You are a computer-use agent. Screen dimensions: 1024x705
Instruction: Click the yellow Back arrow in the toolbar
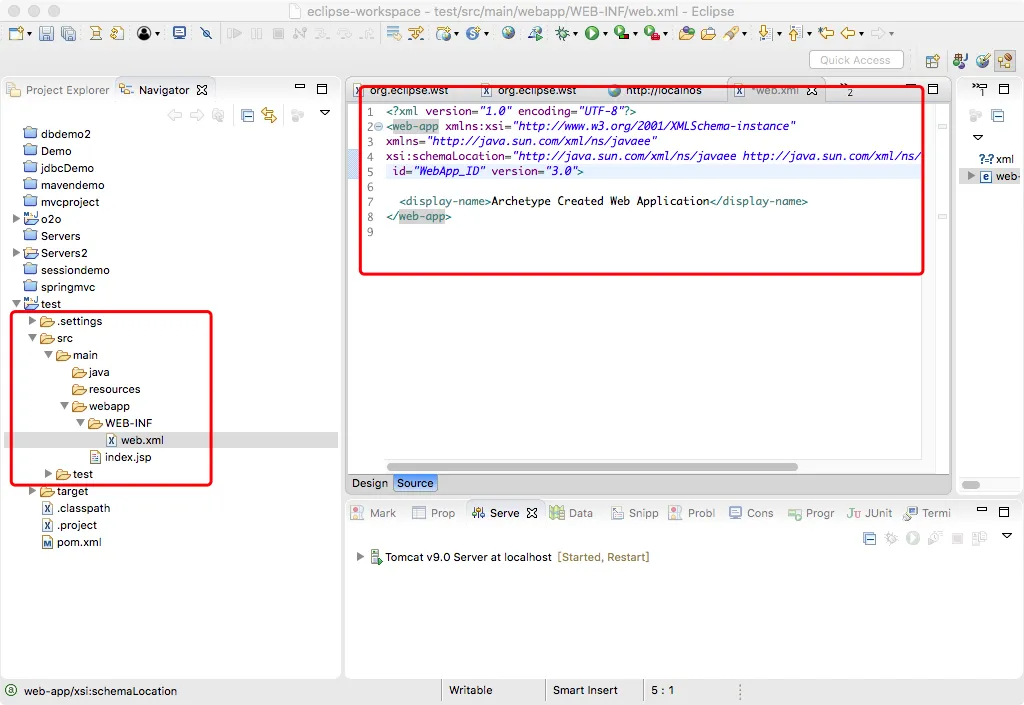[847, 33]
